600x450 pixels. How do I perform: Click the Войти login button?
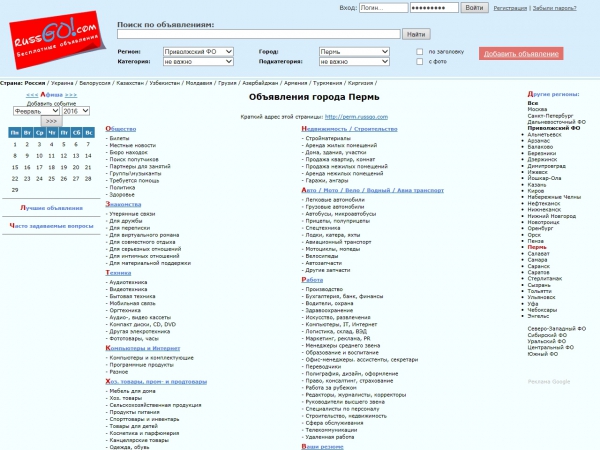tap(474, 8)
